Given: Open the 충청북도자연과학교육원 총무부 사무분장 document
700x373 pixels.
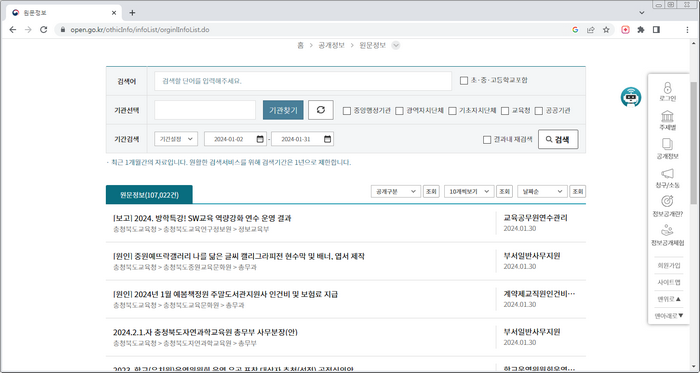Looking at the screenshot, I should [205, 332].
